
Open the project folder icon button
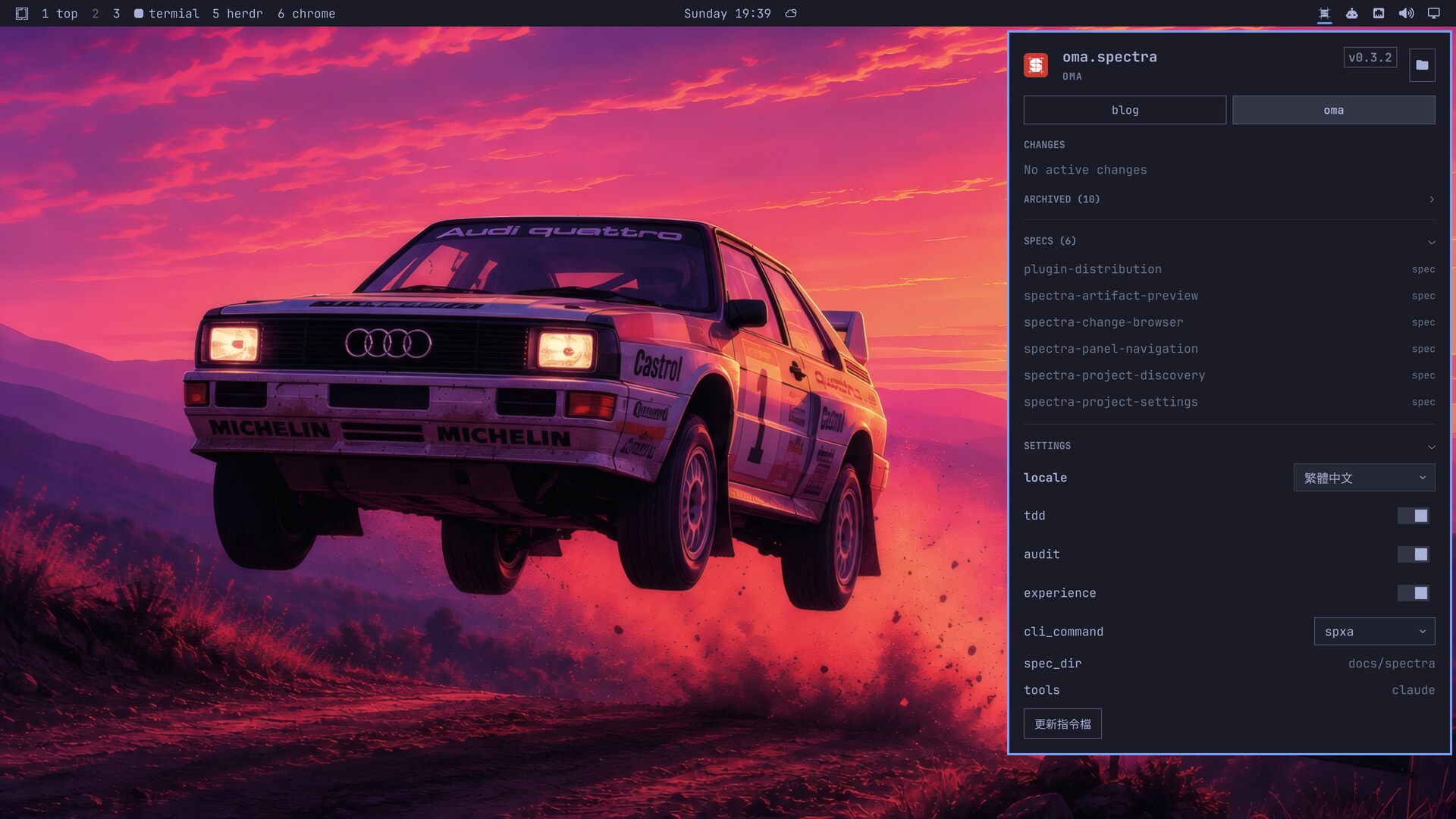(x=1422, y=65)
